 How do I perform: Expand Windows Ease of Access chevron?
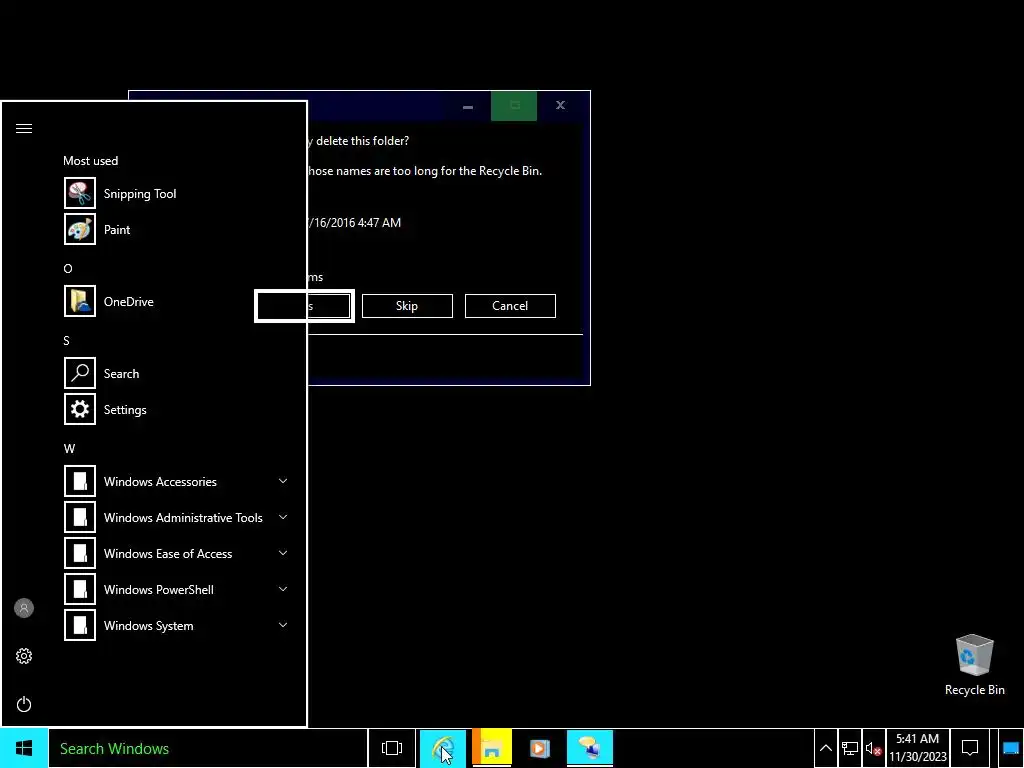[x=283, y=553]
